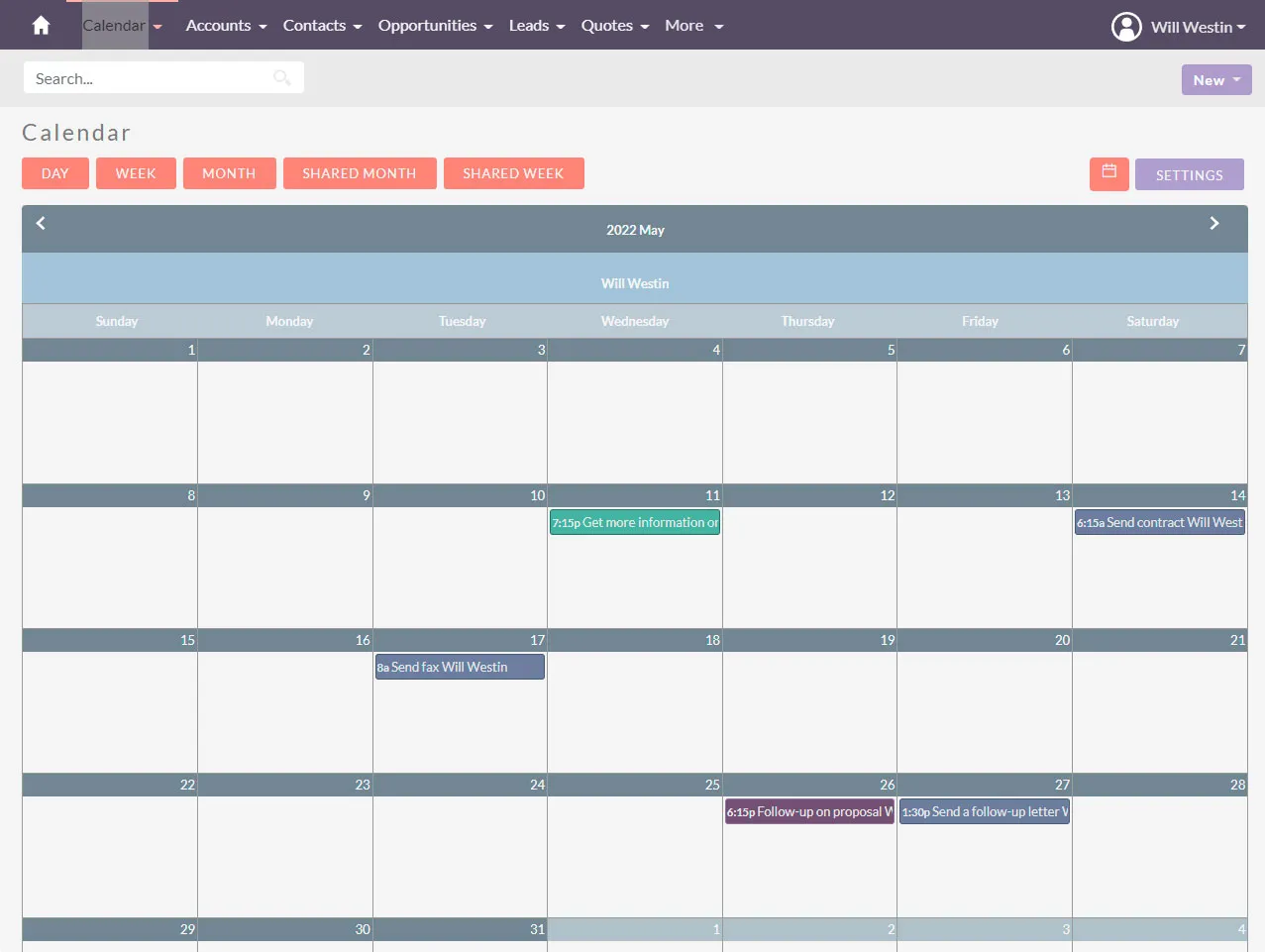
Task: Select the Shared Week view button
Action: (x=513, y=173)
